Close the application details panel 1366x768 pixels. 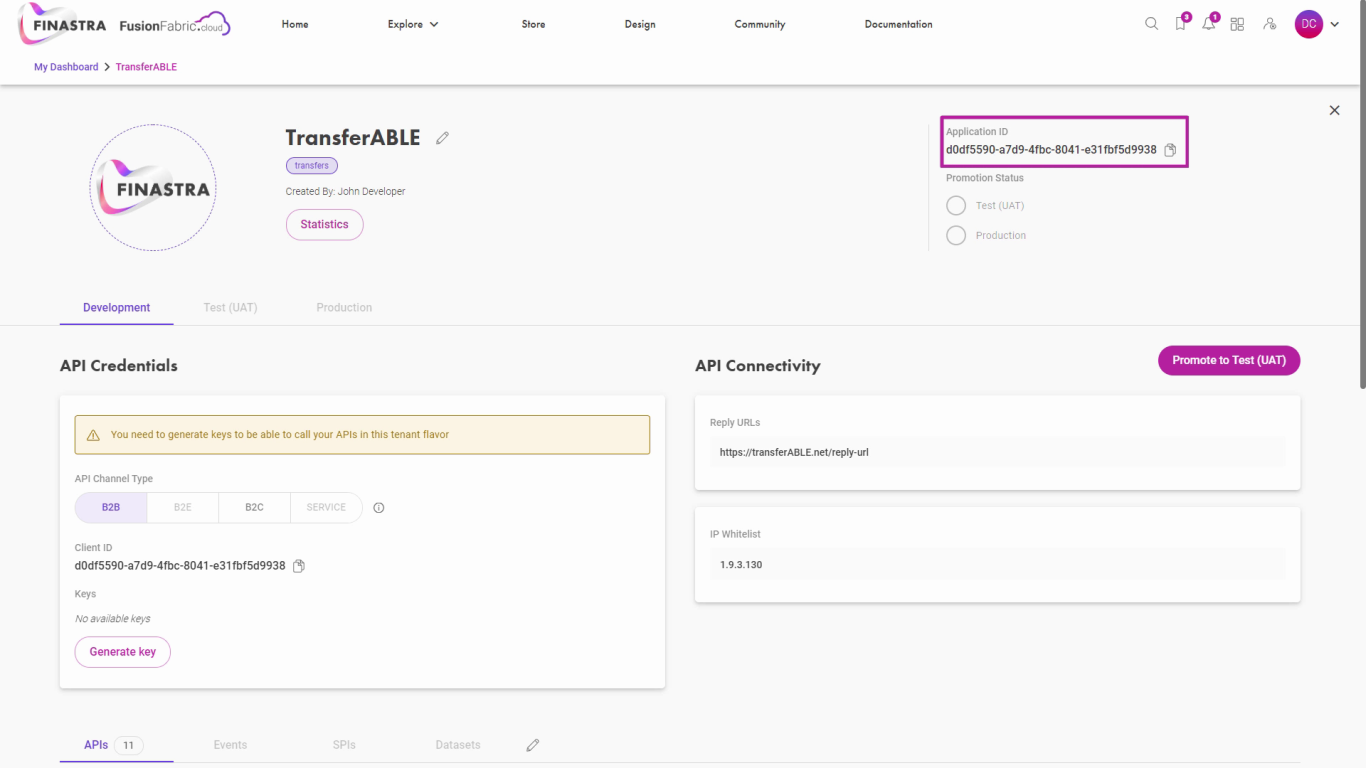(x=1334, y=110)
